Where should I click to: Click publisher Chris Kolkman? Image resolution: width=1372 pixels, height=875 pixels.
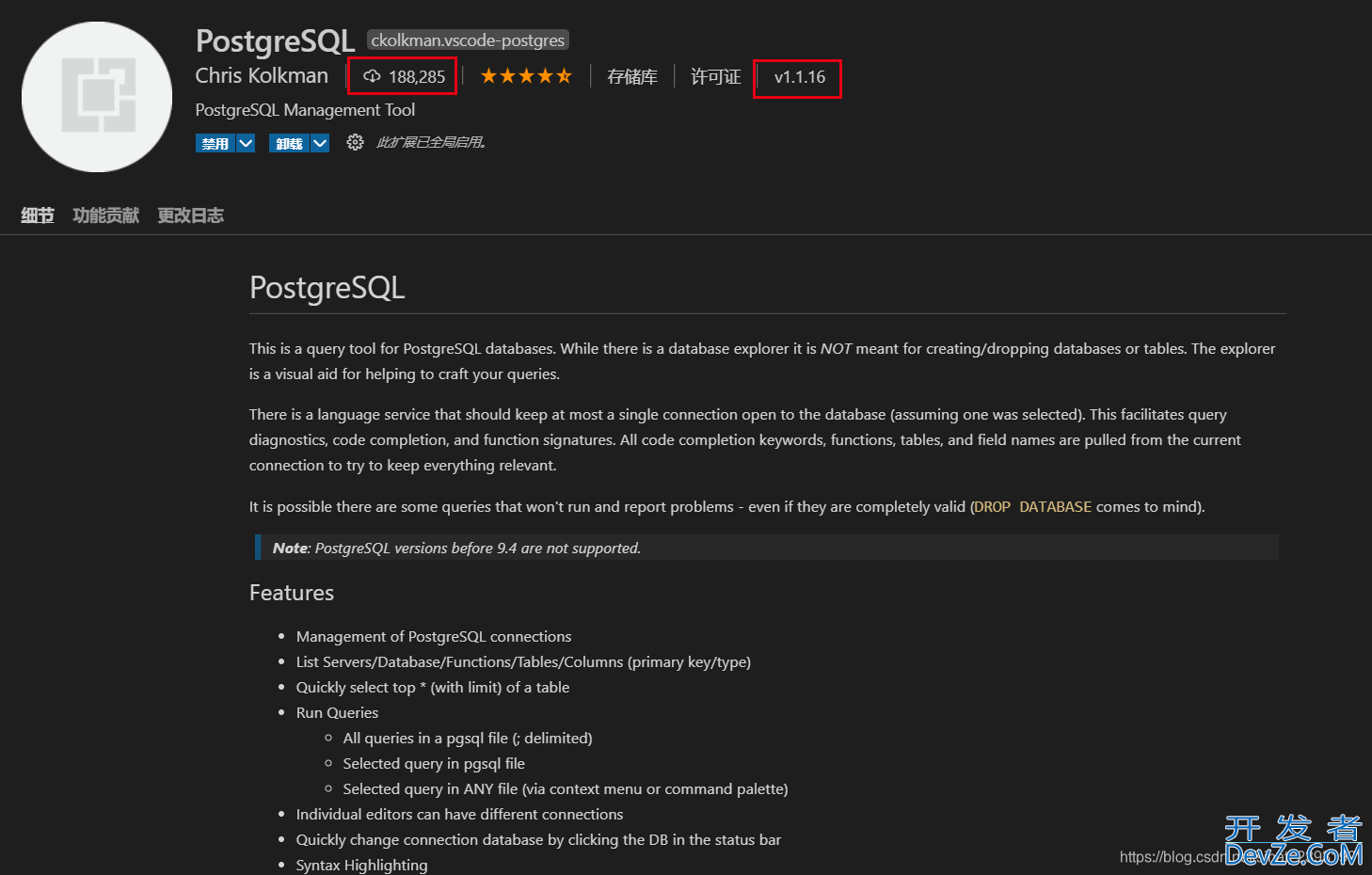coord(262,75)
